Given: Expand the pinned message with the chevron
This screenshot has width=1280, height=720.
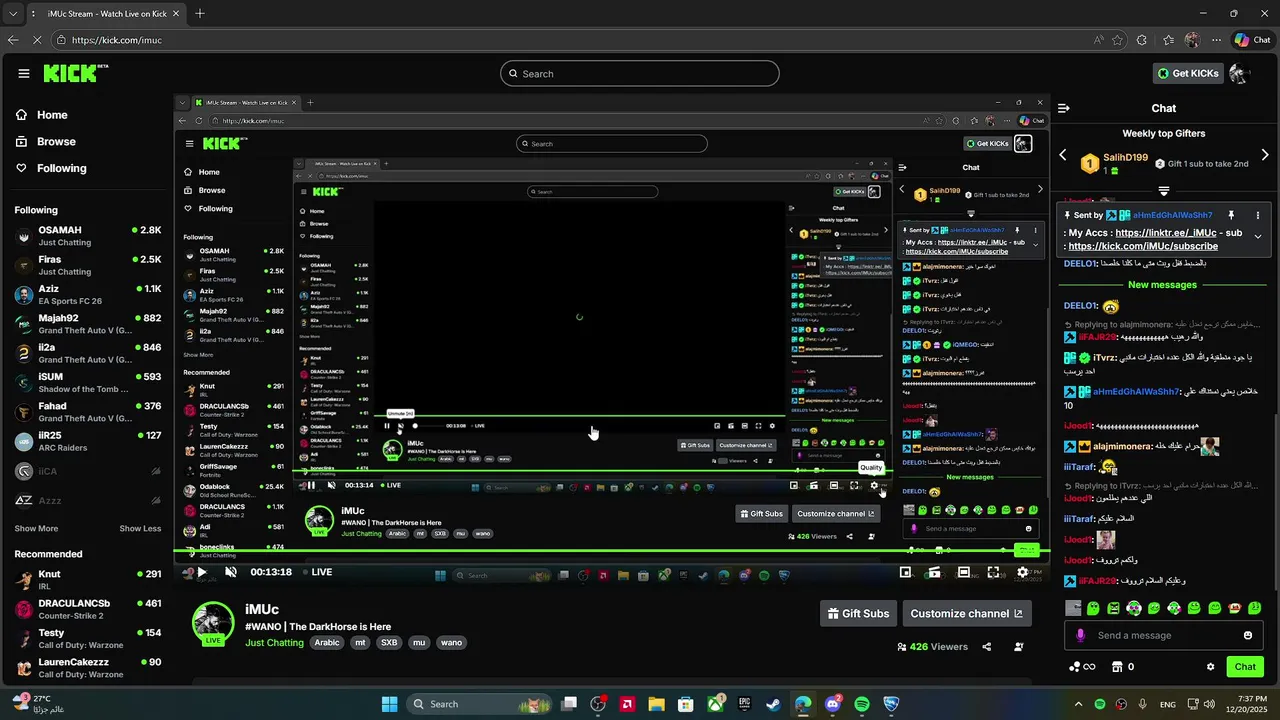Looking at the screenshot, I should pyautogui.click(x=1258, y=237).
